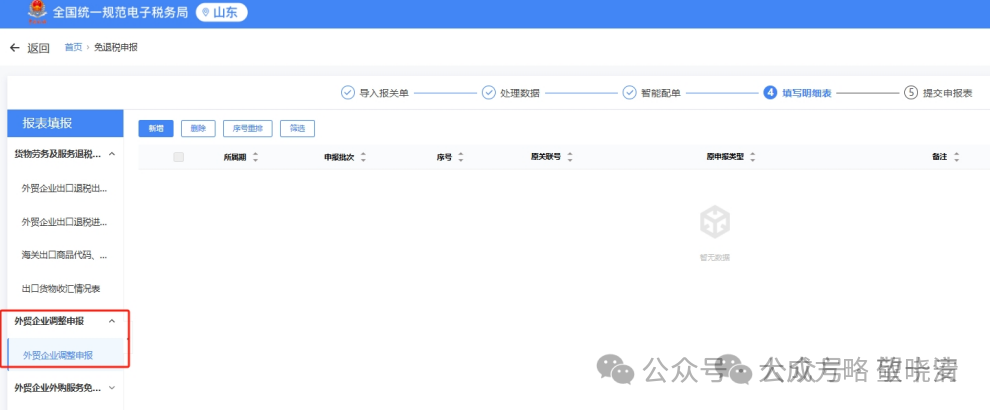Open 外贸企业出口退税进 sidebar item
Screen dimensions: 990x410
point(64,222)
